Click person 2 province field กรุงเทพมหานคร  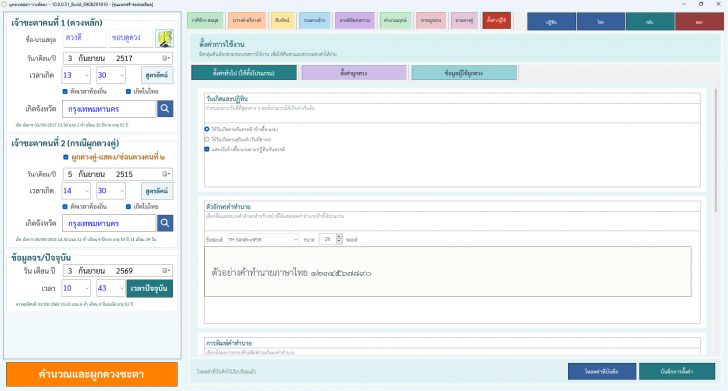click(109, 223)
